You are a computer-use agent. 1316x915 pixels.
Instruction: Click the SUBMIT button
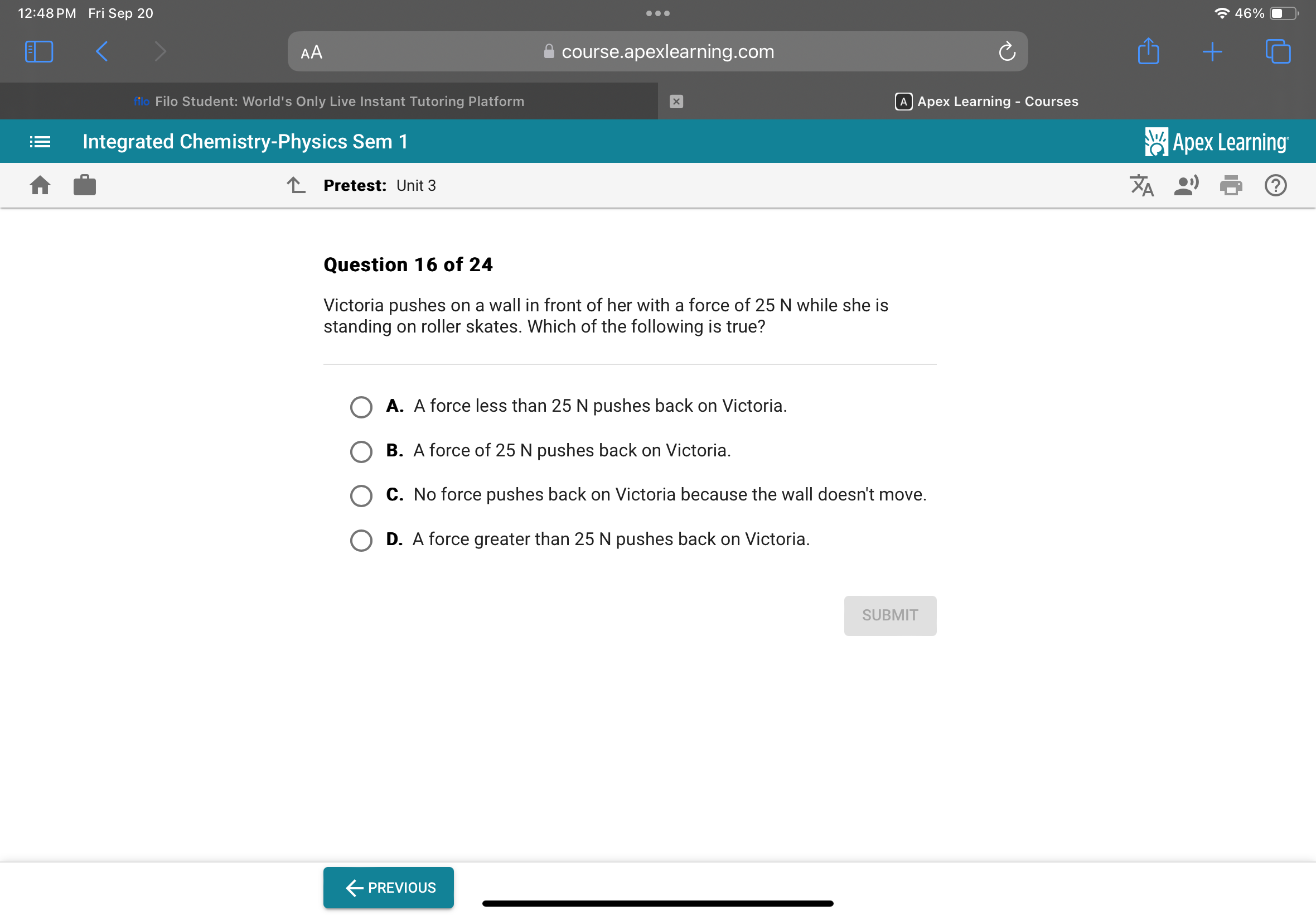pos(890,615)
